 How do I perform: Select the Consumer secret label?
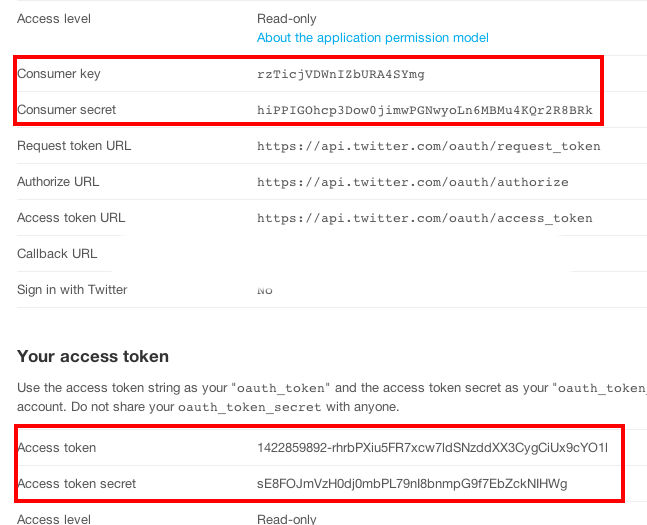point(67,110)
